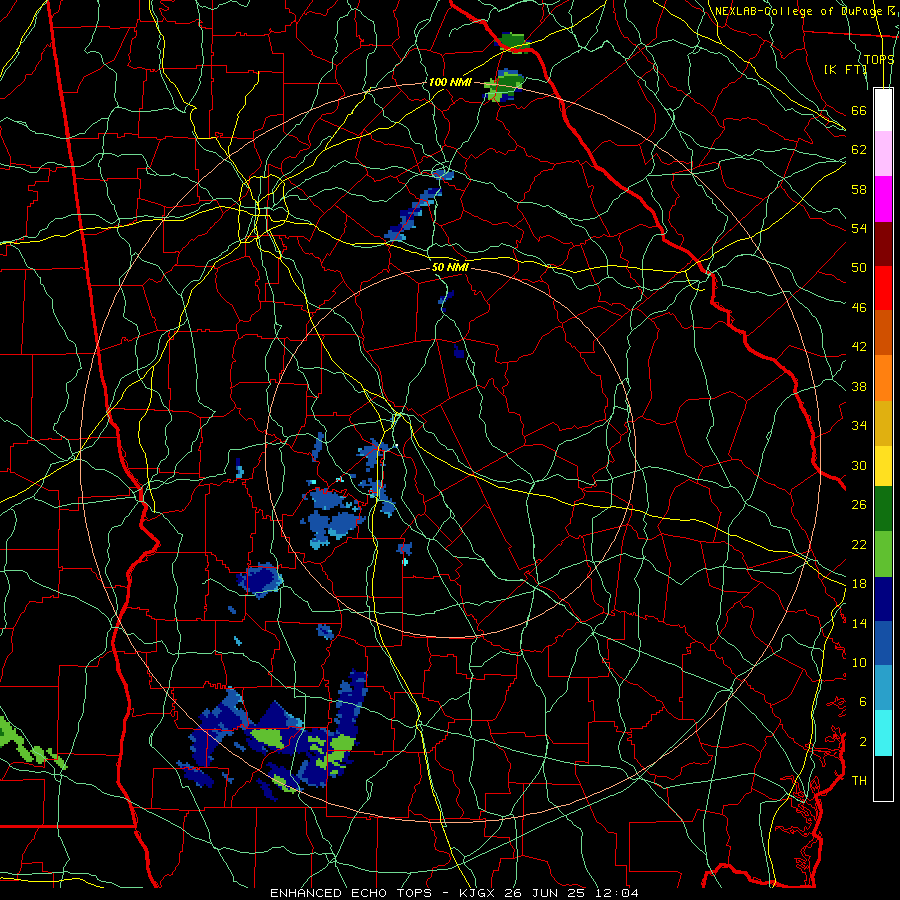Click the "KJGX" radar site identifier
The width and height of the screenshot is (900, 900).
[476, 893]
